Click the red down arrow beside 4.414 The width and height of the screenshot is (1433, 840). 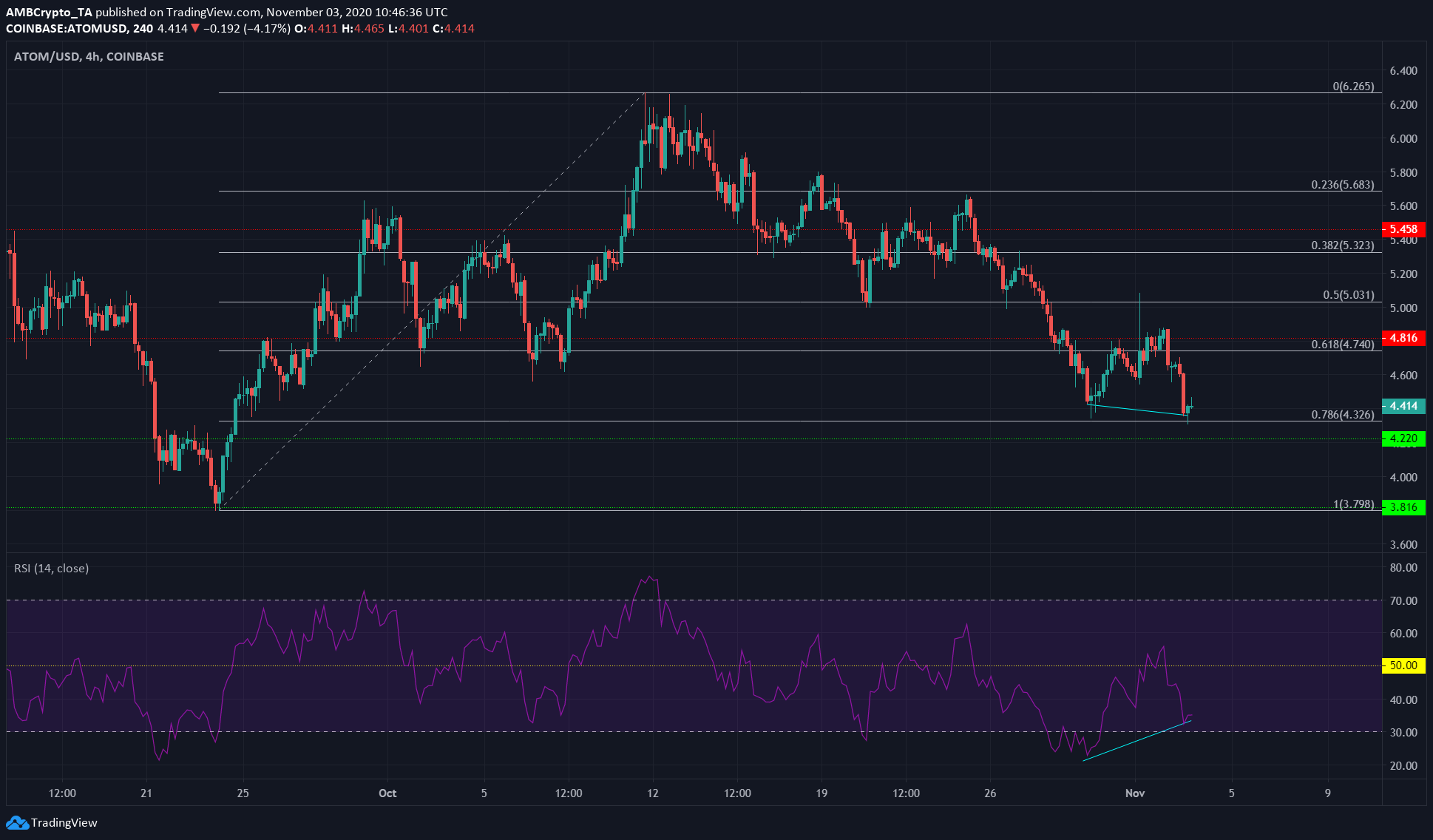point(195,29)
